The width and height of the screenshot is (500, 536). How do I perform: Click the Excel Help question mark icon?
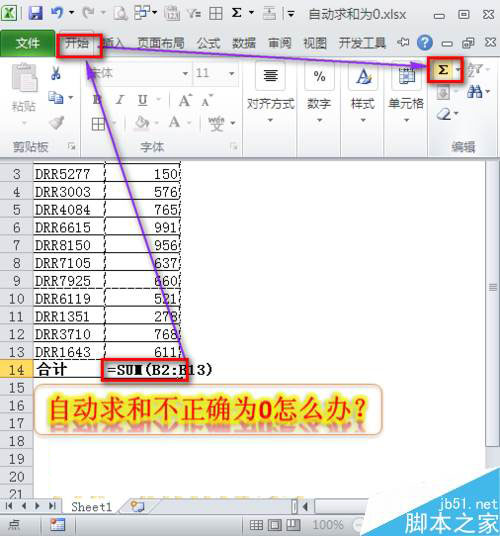[424, 43]
